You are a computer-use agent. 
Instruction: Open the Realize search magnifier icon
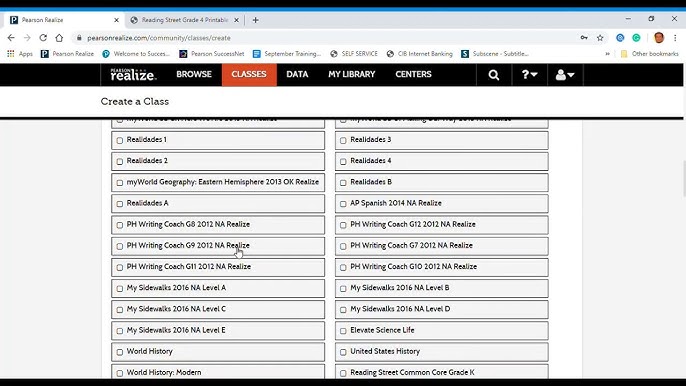coord(494,75)
